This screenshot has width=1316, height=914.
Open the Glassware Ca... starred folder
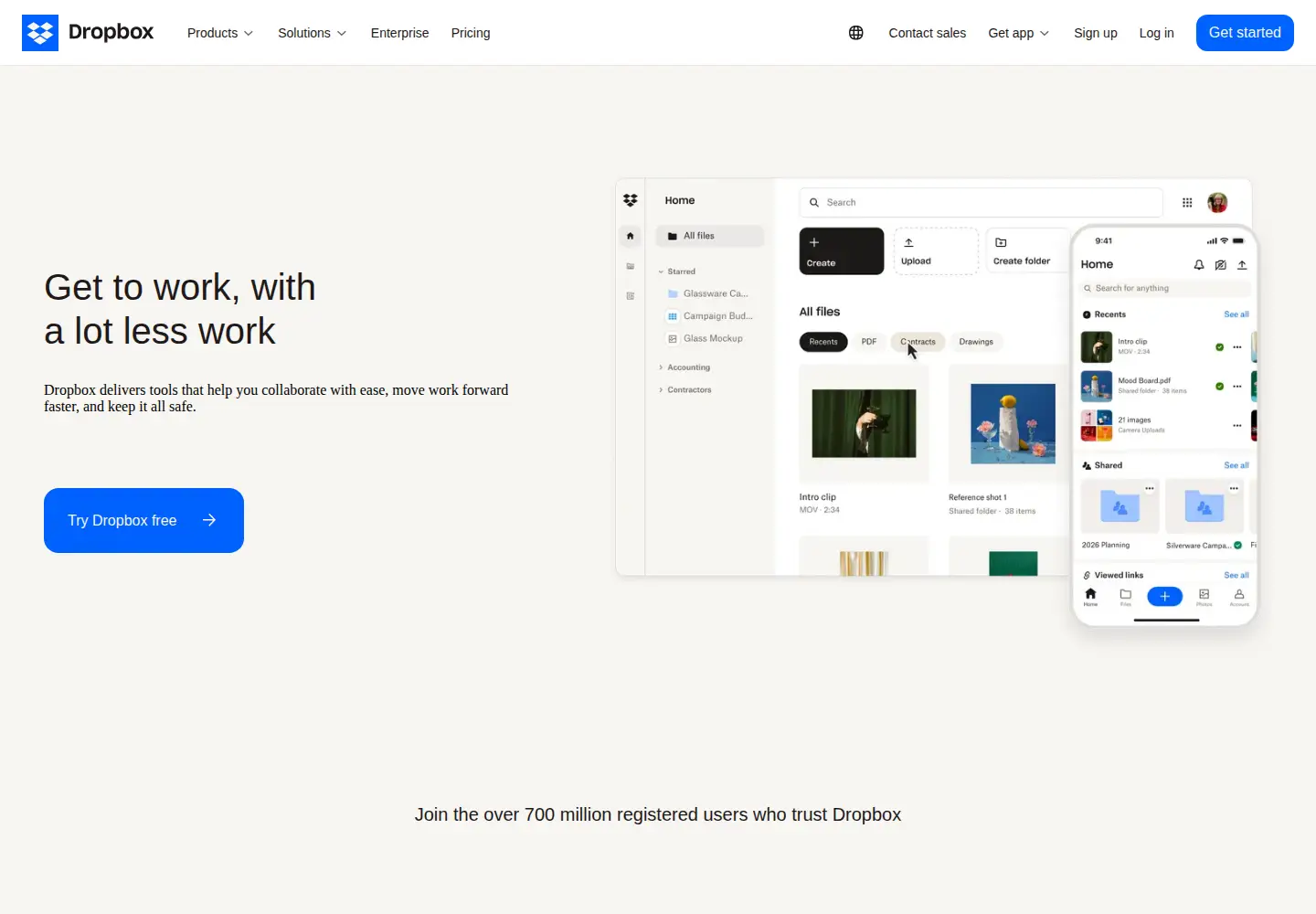click(708, 293)
